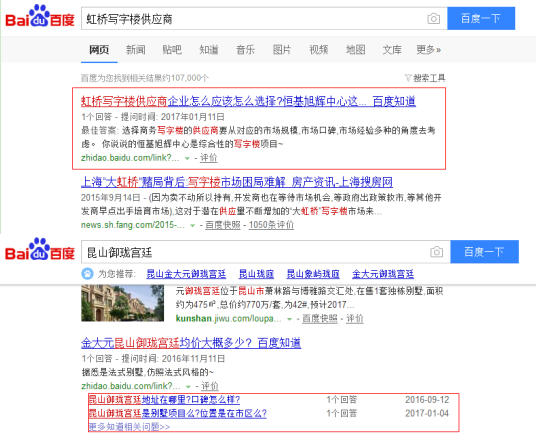Expand the 更多» menu
536x434 pixels.
pyautogui.click(x=429, y=50)
